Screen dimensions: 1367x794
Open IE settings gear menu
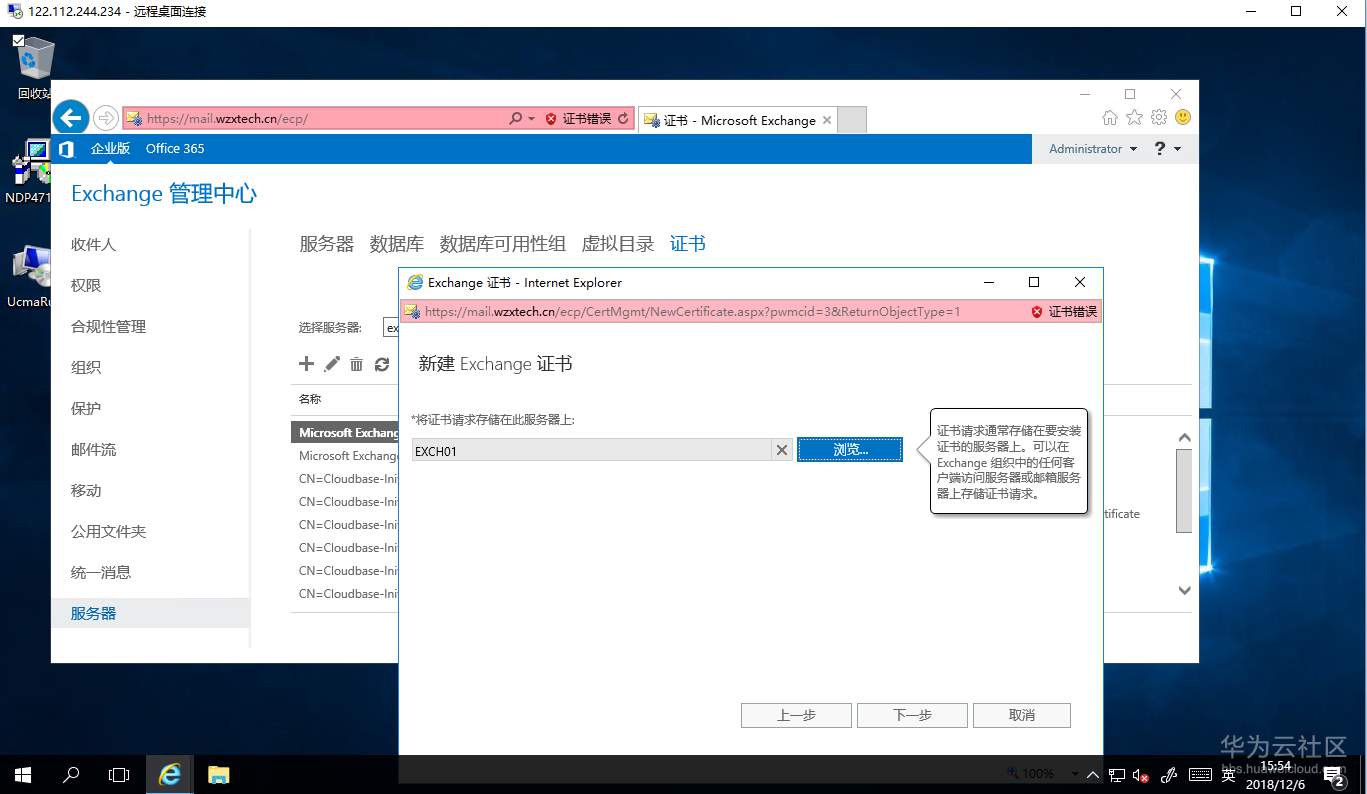[x=1158, y=117]
